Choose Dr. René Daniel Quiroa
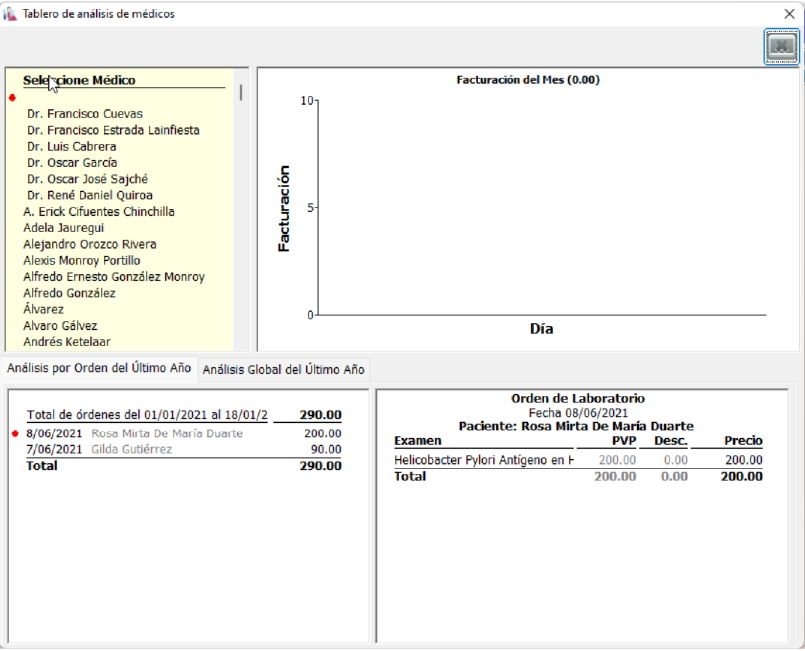Screen dimensions: 805x651 pyautogui.click(x=90, y=195)
